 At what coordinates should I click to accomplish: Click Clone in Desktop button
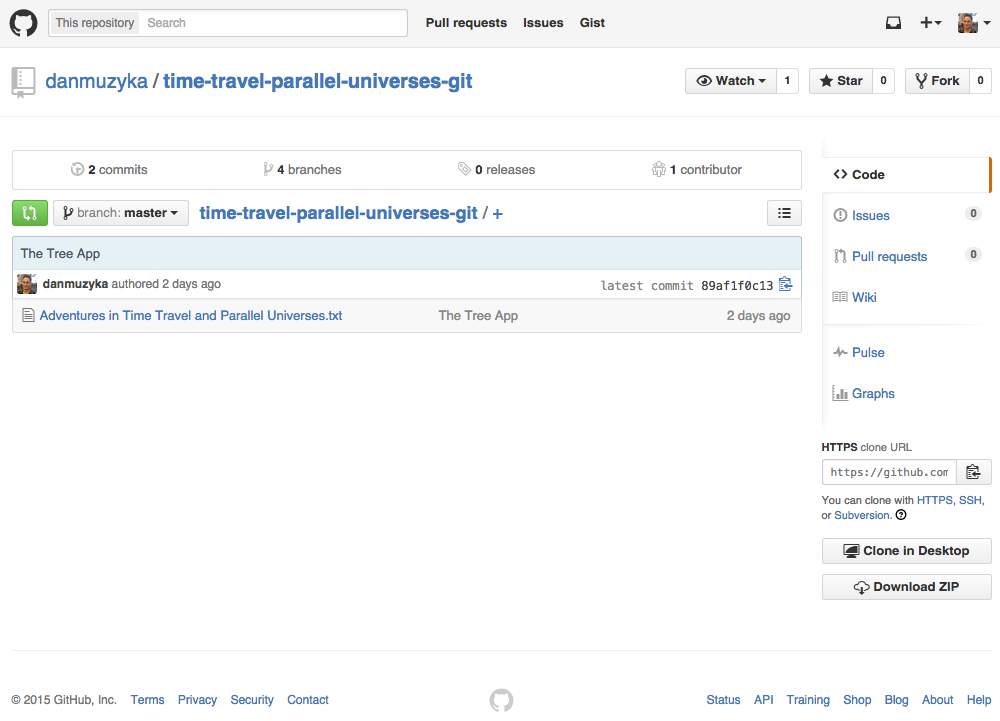pos(907,551)
